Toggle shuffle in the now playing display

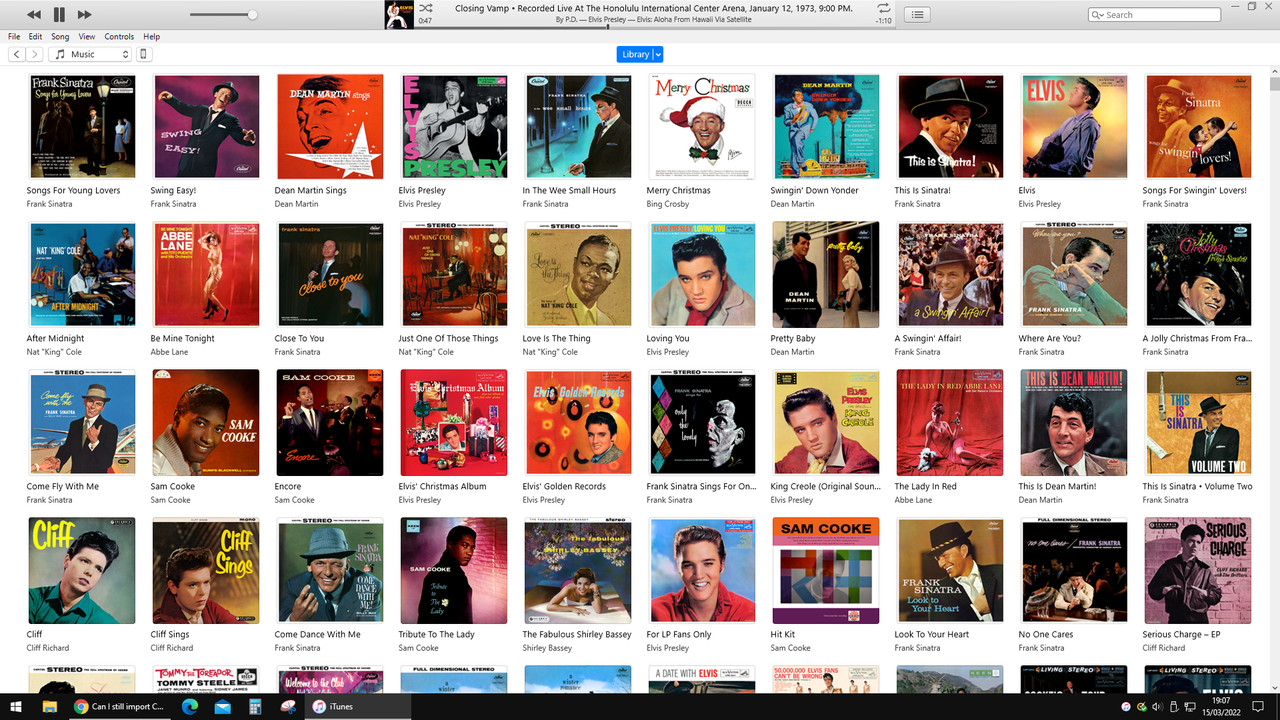coord(425,7)
